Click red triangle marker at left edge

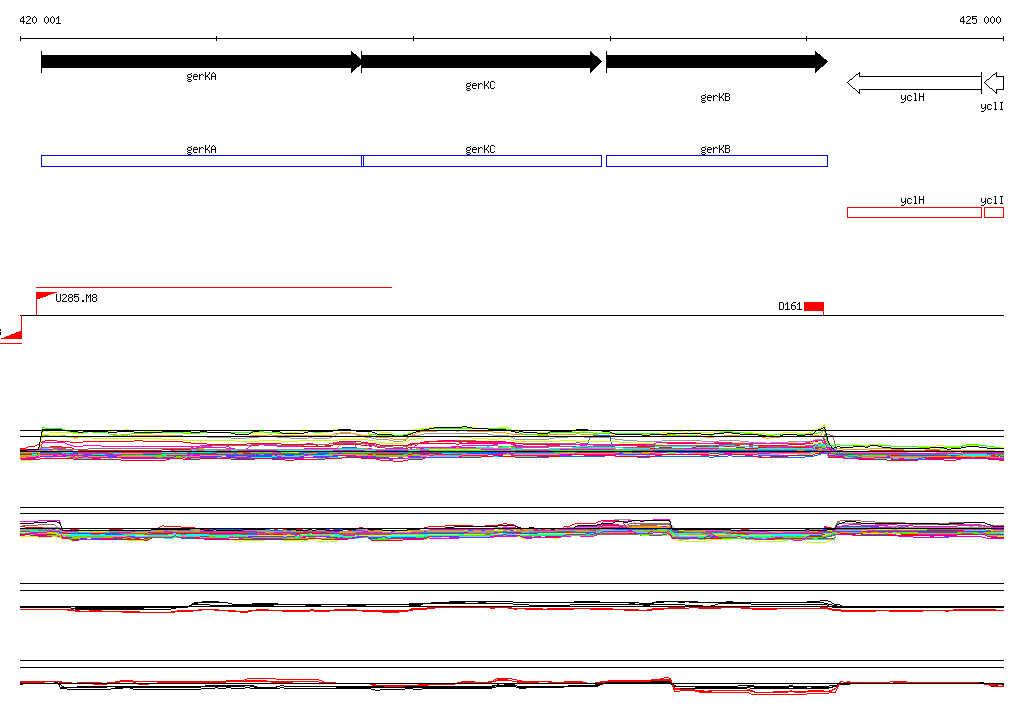tap(11, 333)
